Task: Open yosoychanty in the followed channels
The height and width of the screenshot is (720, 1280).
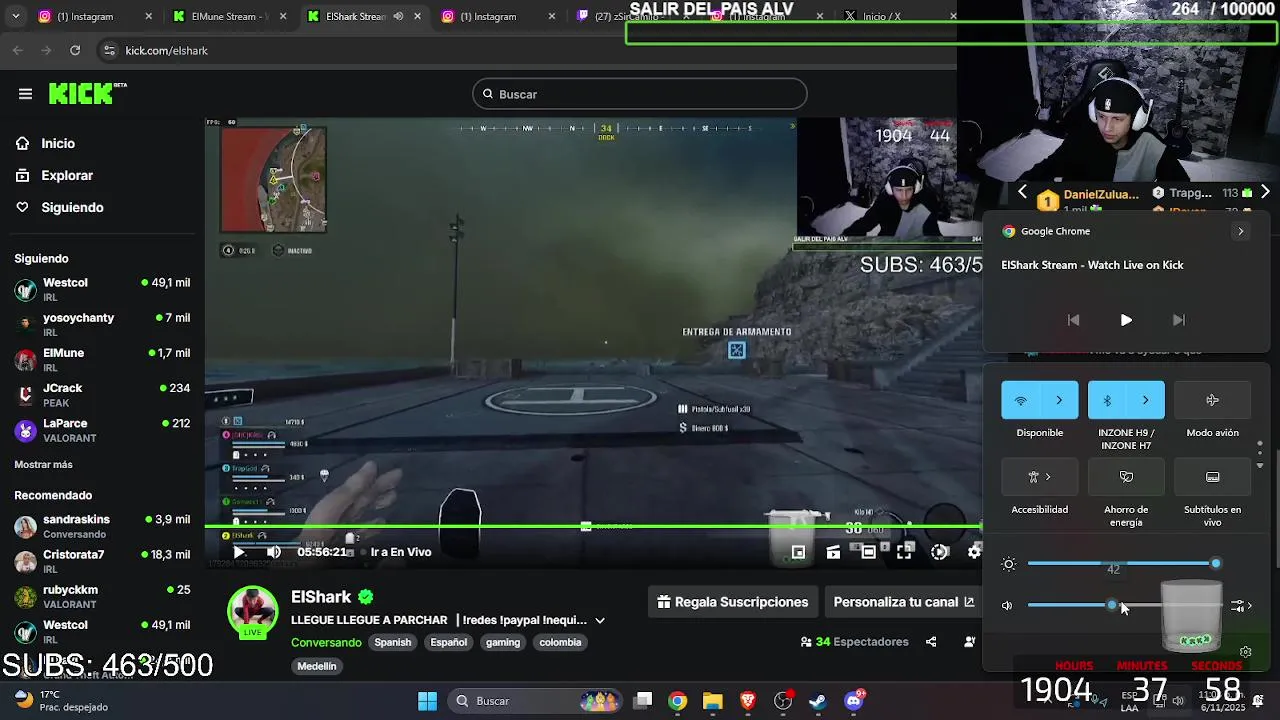Action: click(102, 325)
